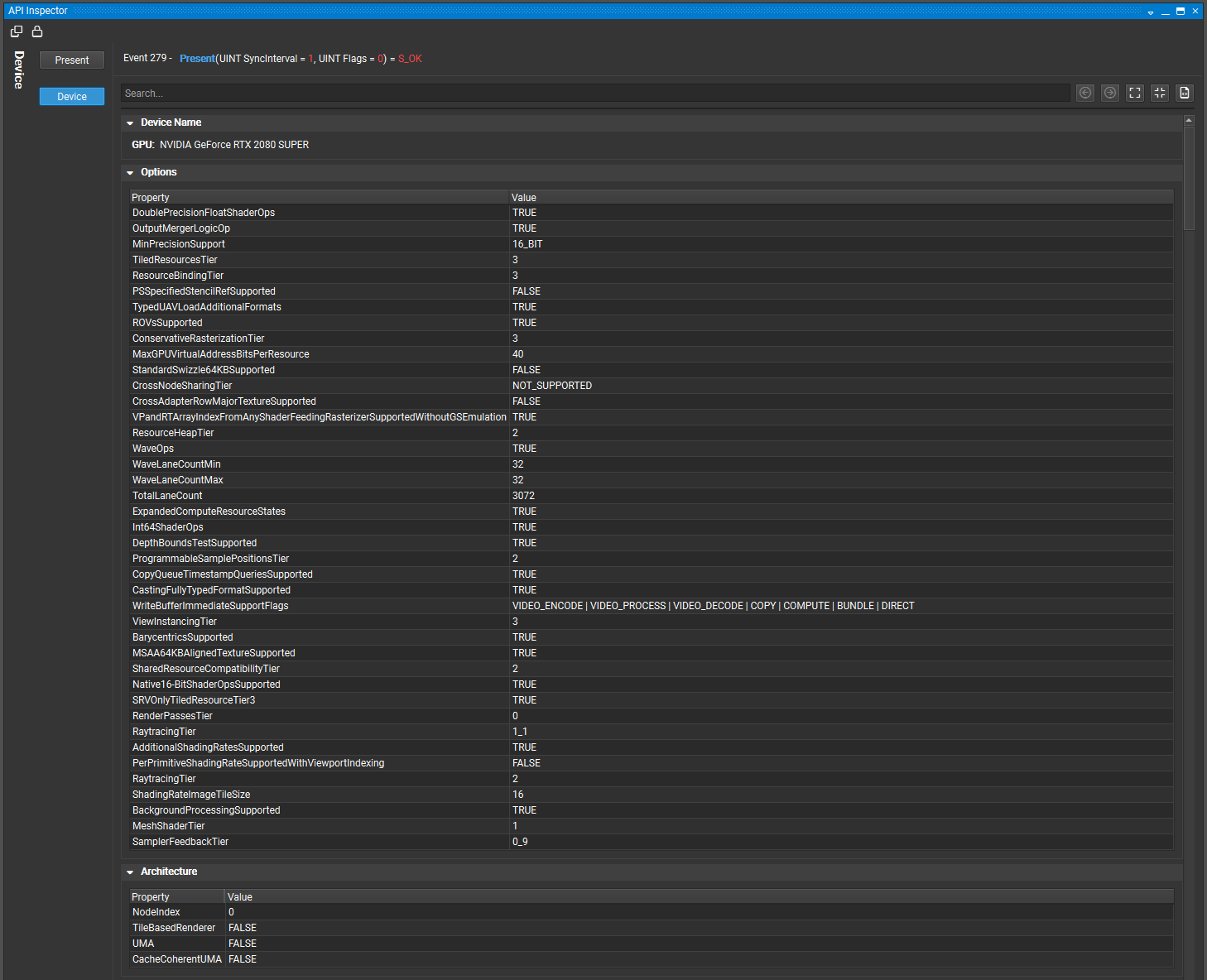
Task: Collapse all sections with the collapse icon
Action: pyautogui.click(x=1159, y=93)
